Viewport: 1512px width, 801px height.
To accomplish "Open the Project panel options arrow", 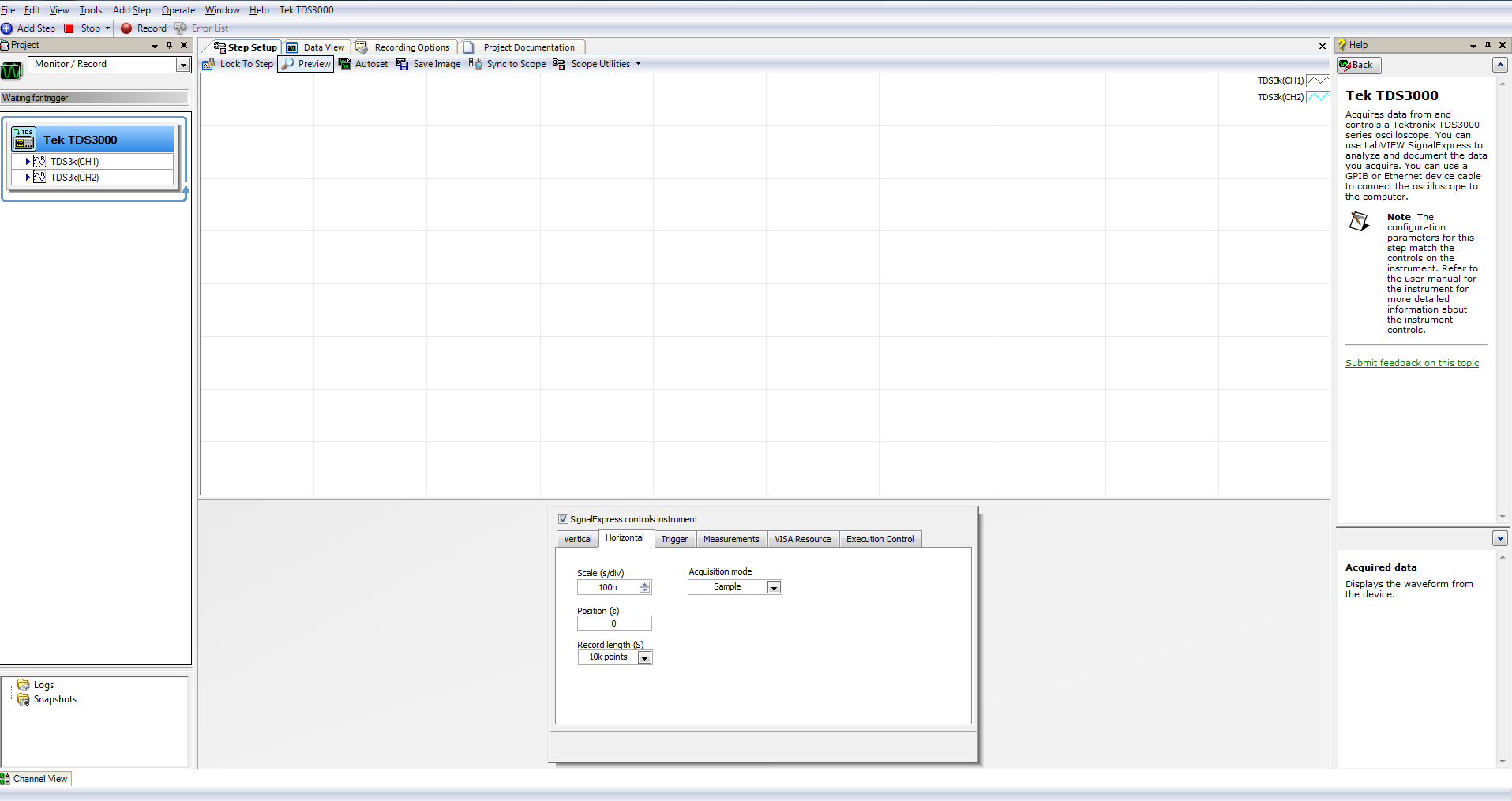I will pyautogui.click(x=155, y=46).
